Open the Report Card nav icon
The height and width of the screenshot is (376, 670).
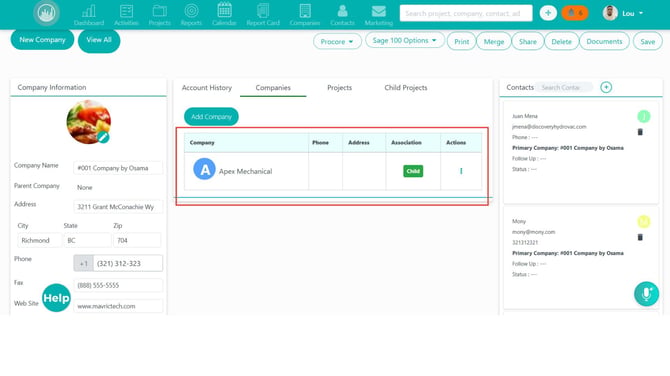tap(263, 15)
